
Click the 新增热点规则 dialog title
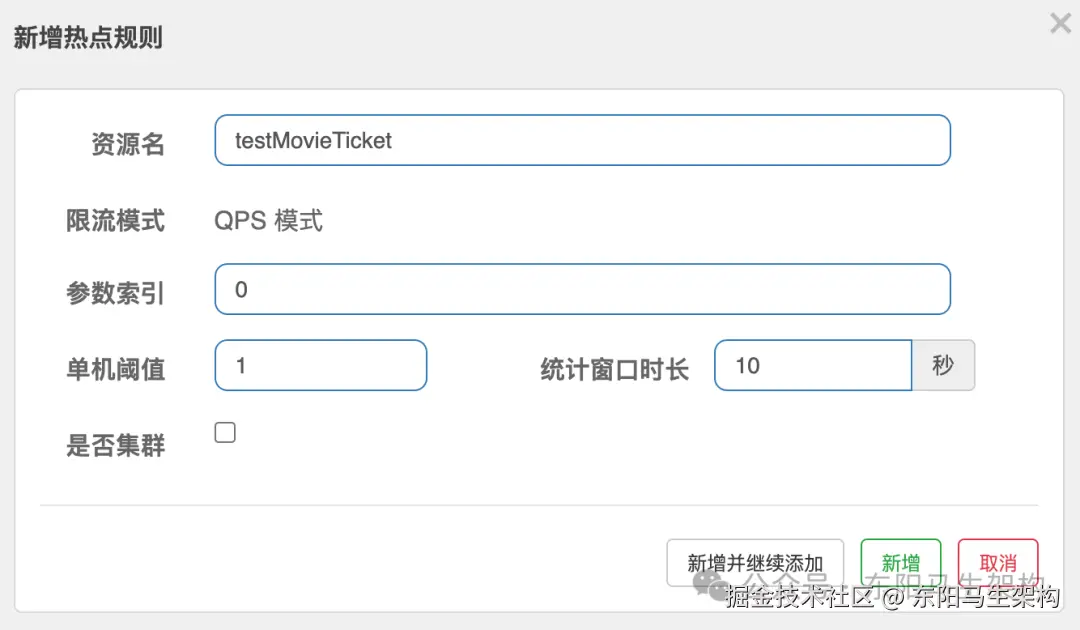coord(88,38)
